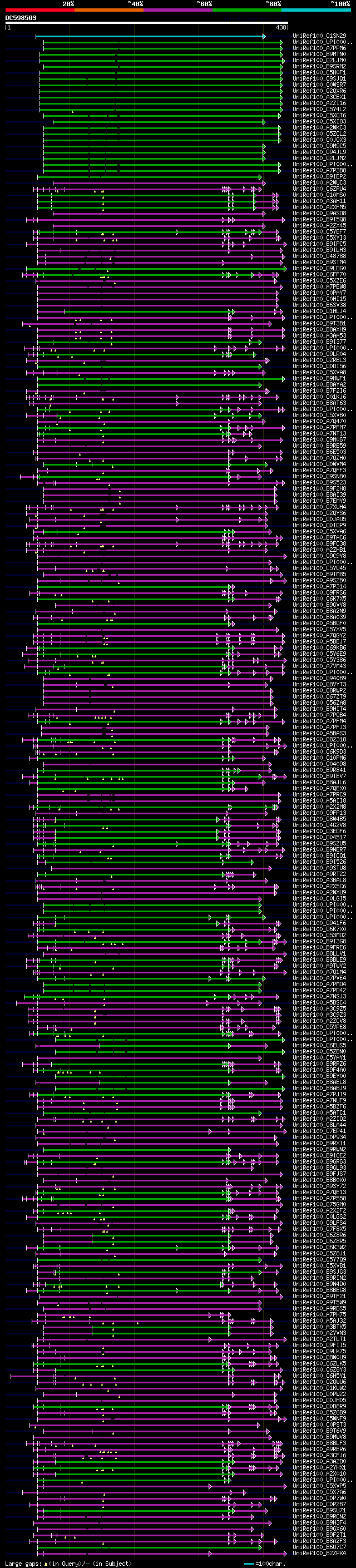Screen dimensions: 356x1568
Task: Click UniRef100_B8BLF3 label
Action: [x=319, y=1443]
